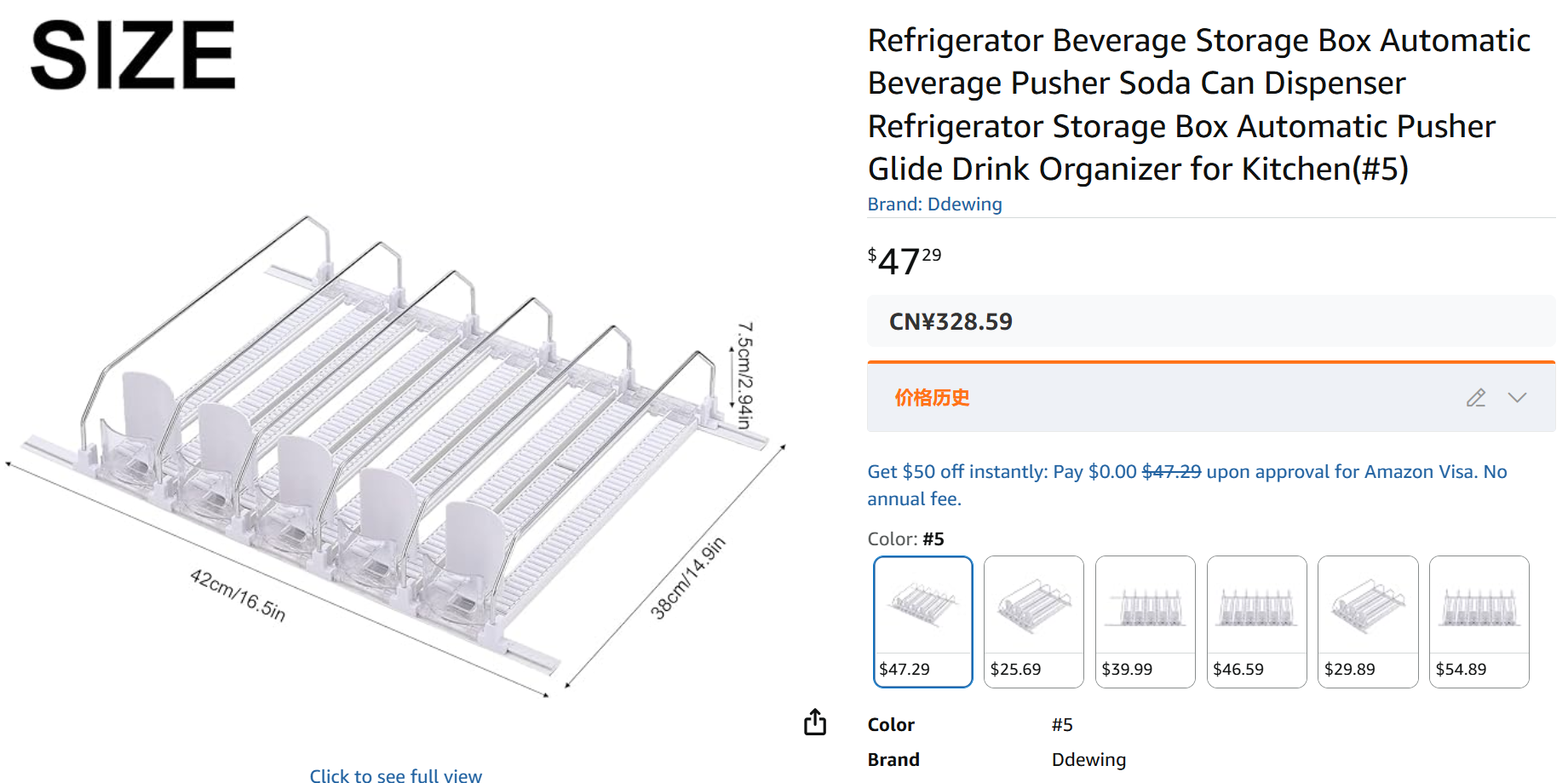Click the main product size diagram image

click(x=392, y=452)
